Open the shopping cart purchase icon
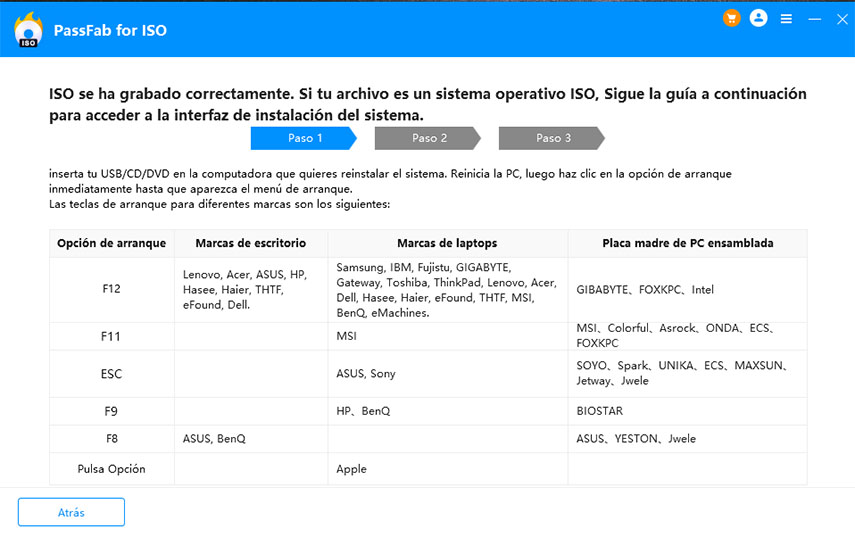855x537 pixels. [x=731, y=19]
